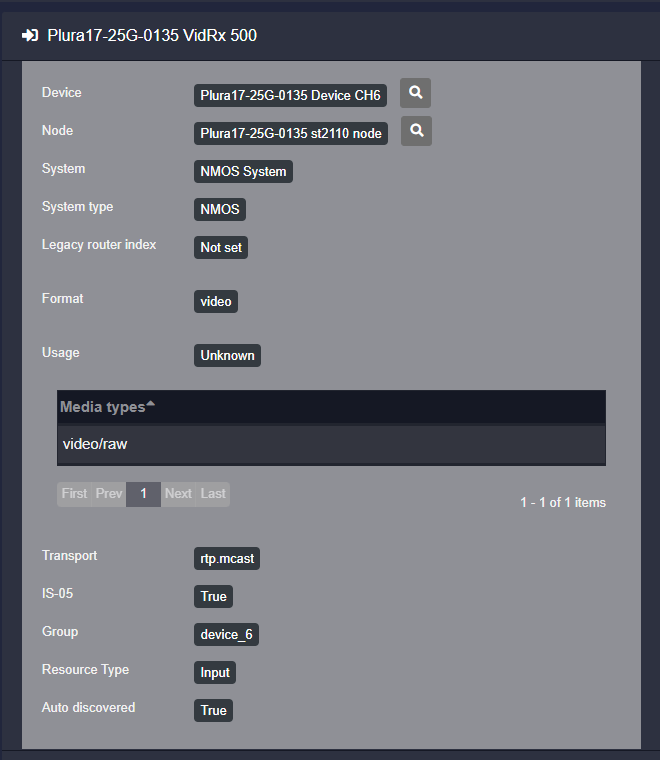The width and height of the screenshot is (660, 760).
Task: Click the search icon next to Device
Action: (415, 94)
